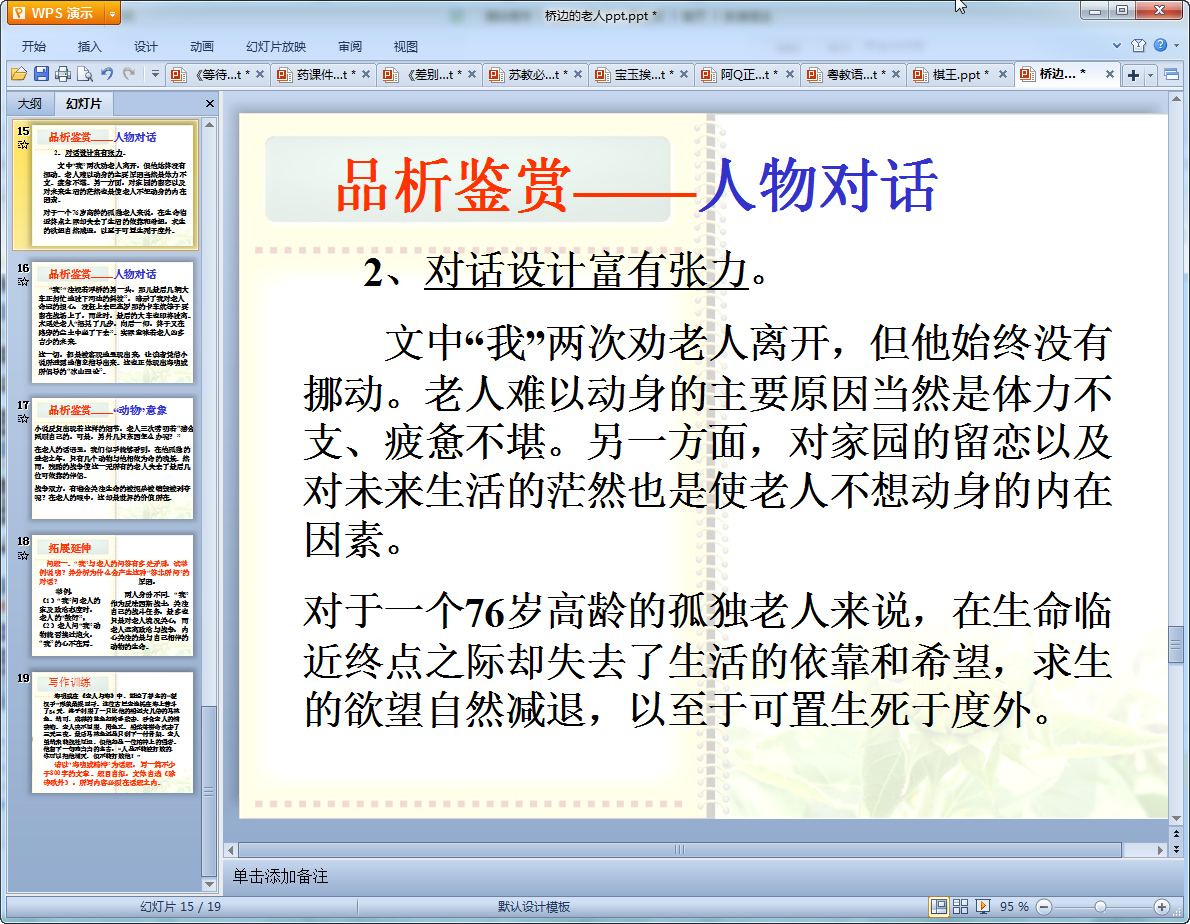Click previous slide double-arrow button
1190x924 pixels.
[x=1176, y=834]
